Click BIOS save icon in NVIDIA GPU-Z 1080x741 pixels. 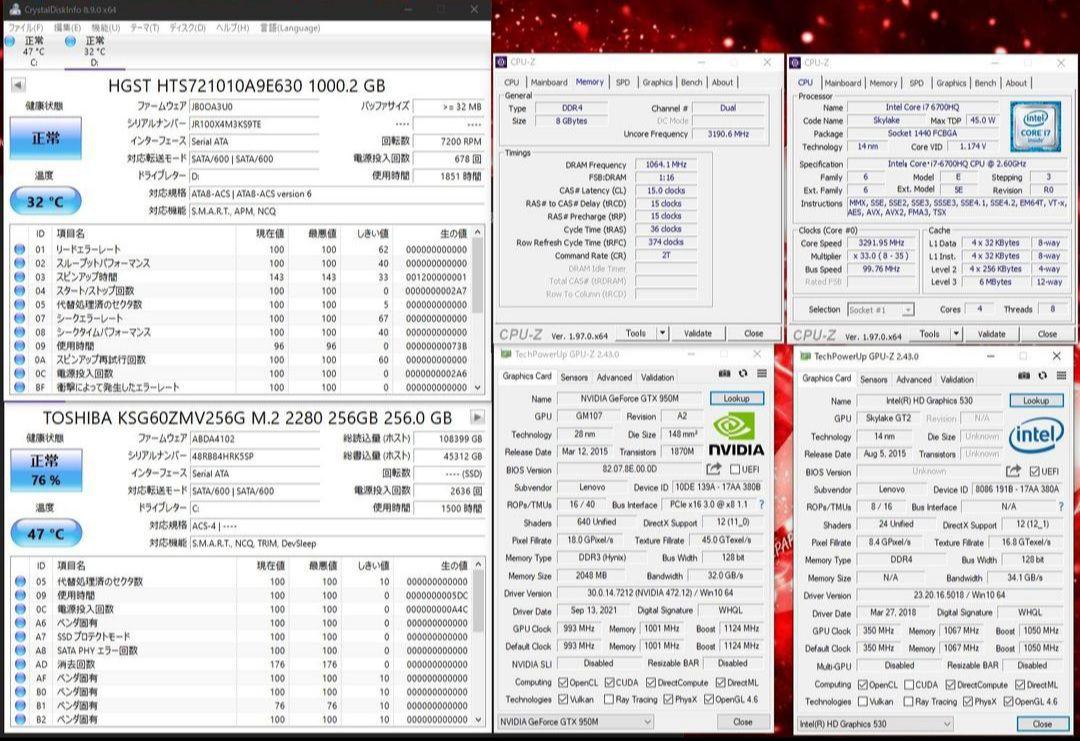coord(714,469)
